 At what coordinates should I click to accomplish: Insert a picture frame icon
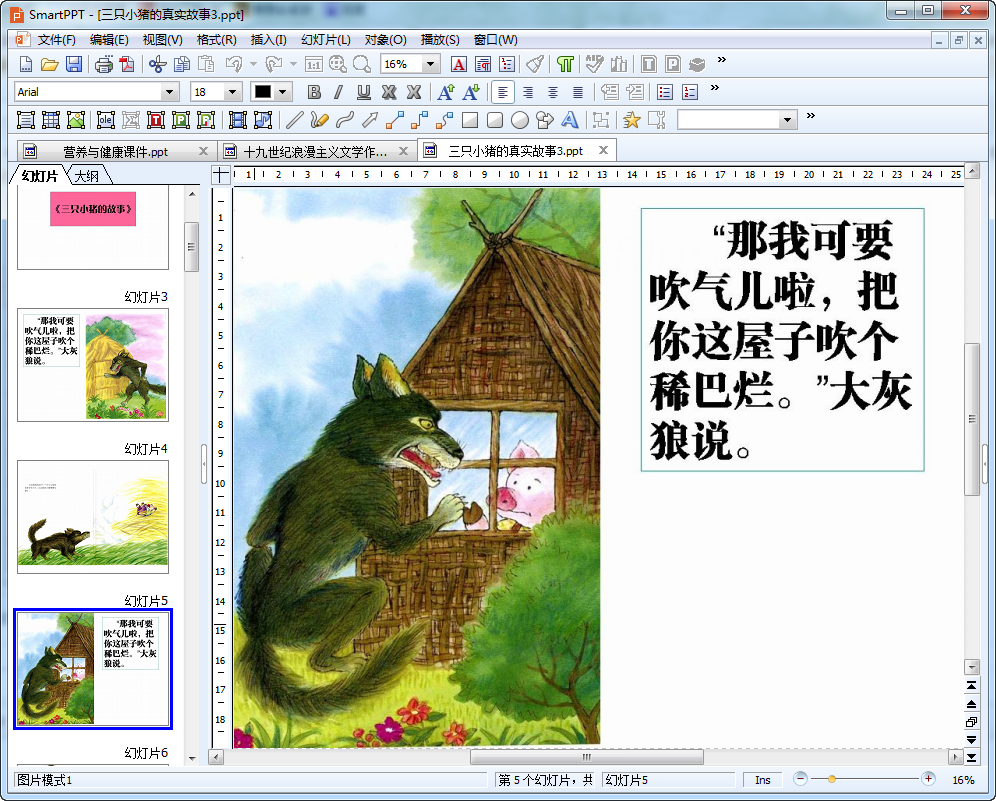(x=76, y=120)
